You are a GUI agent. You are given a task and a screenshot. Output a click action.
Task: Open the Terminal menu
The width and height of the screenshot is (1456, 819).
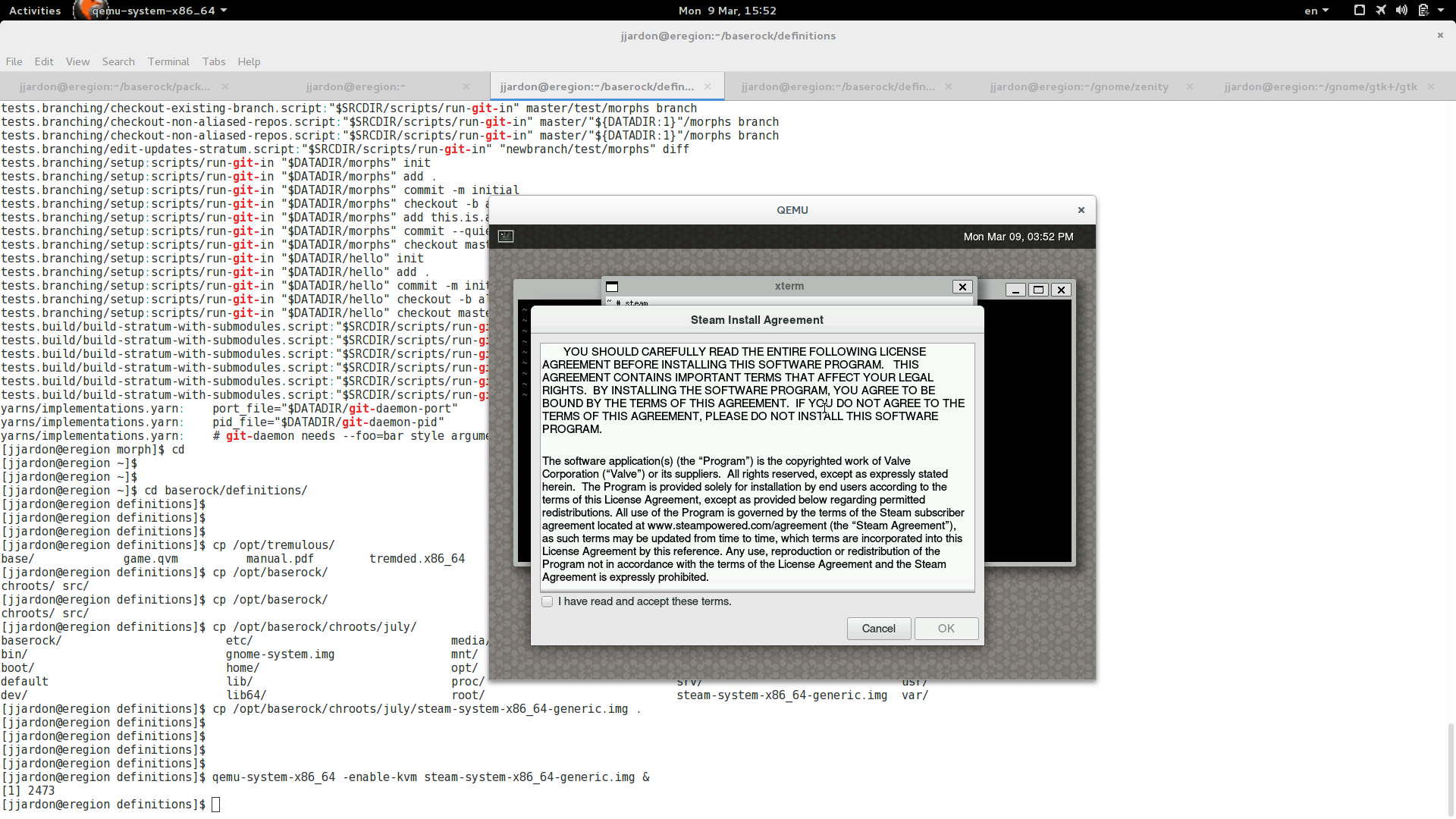point(168,61)
